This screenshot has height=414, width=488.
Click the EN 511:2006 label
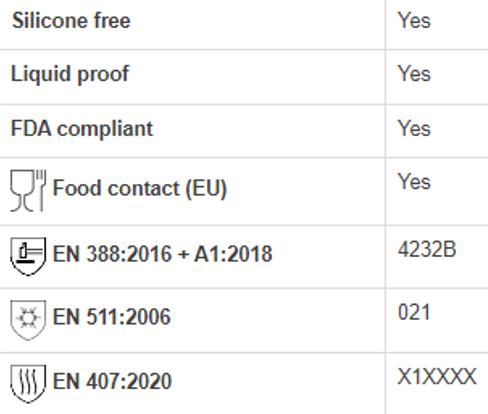[x=112, y=317]
